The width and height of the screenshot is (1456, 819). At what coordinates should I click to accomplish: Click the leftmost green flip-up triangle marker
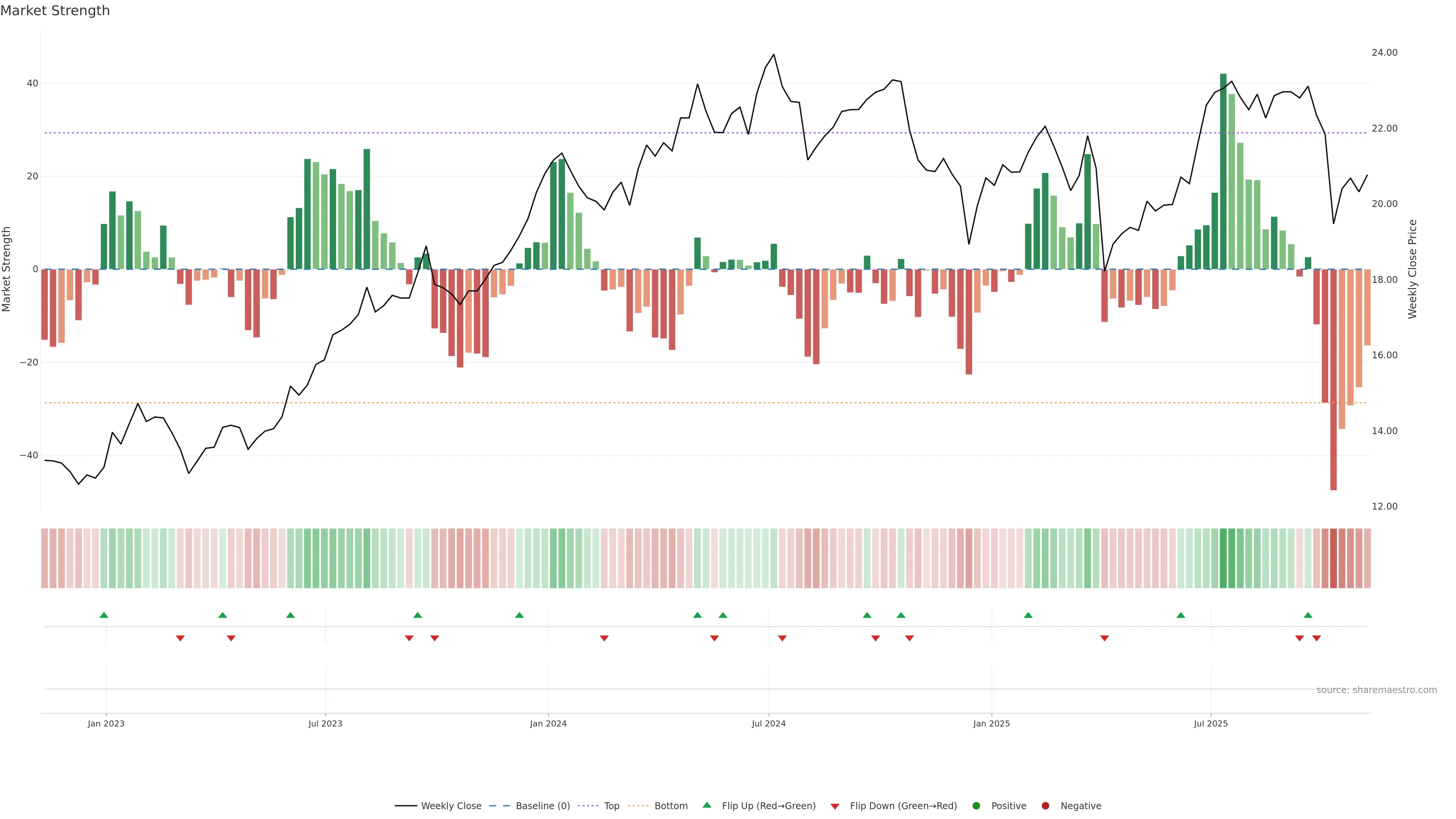(x=104, y=615)
